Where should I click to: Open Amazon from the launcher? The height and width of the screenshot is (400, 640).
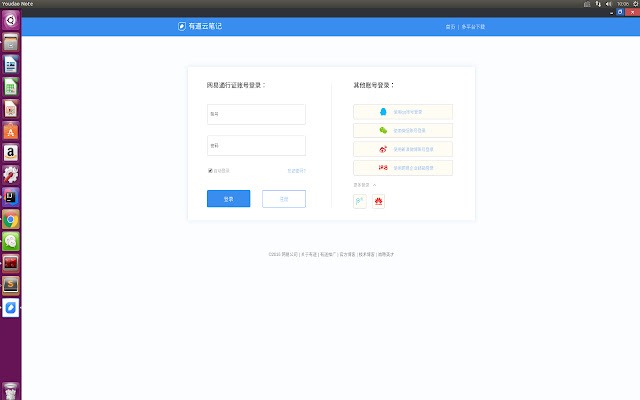[11, 153]
